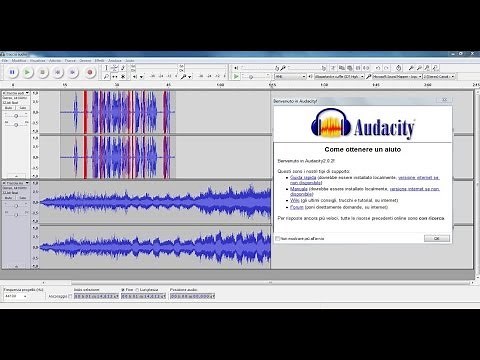Screen dimensions: 480x360
Task: Select the Multi-tool asterisk icon
Action: pos(122,76)
